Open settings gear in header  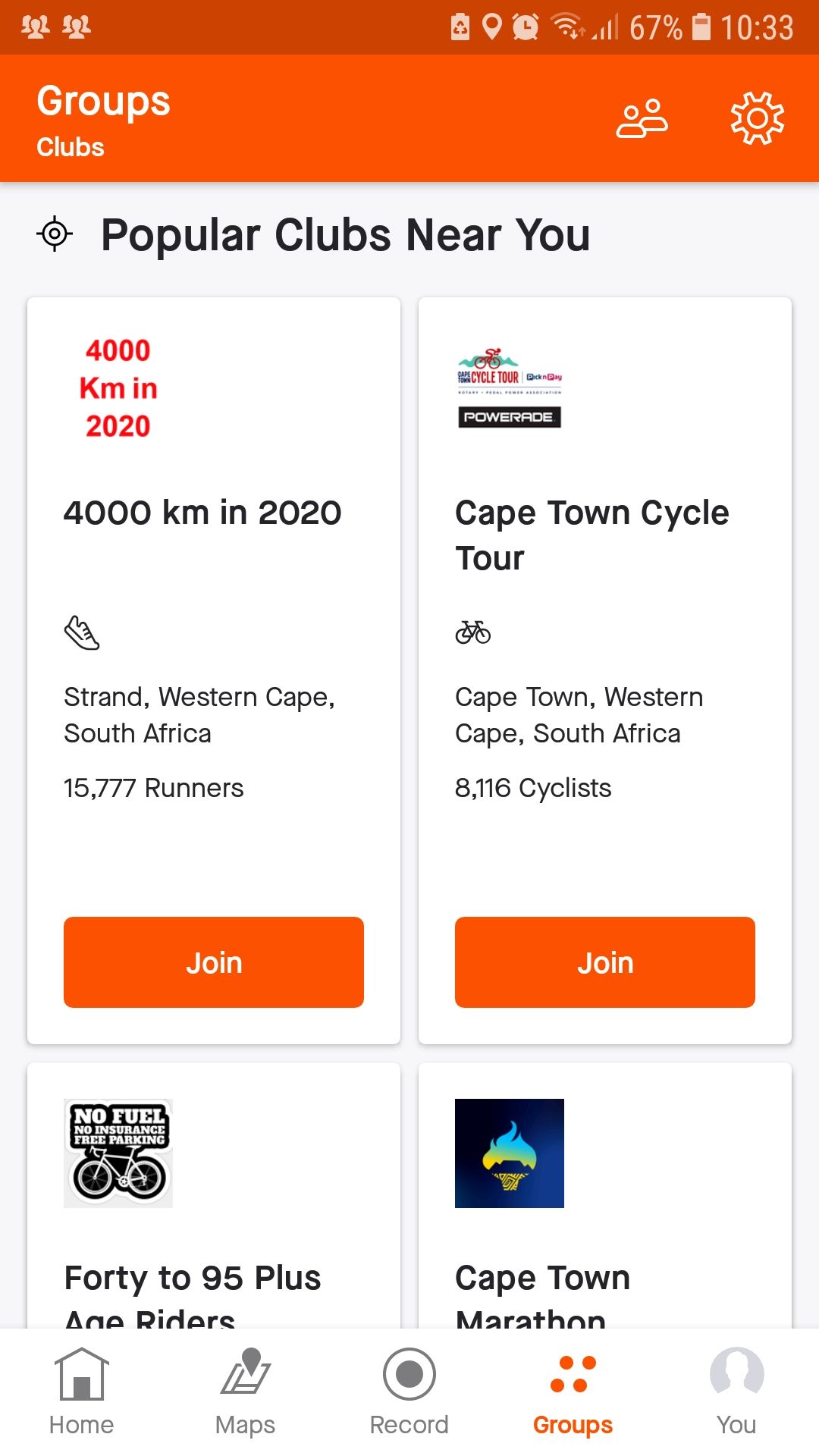click(x=757, y=119)
